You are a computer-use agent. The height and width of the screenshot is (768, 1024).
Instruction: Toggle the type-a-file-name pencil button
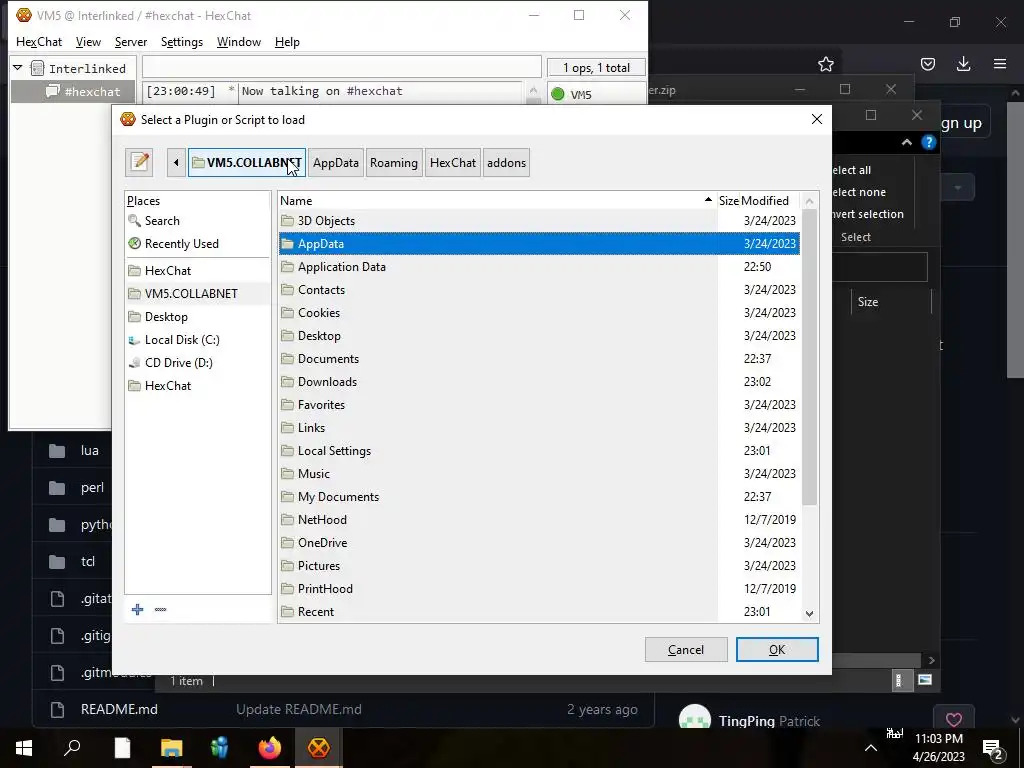pyautogui.click(x=139, y=163)
